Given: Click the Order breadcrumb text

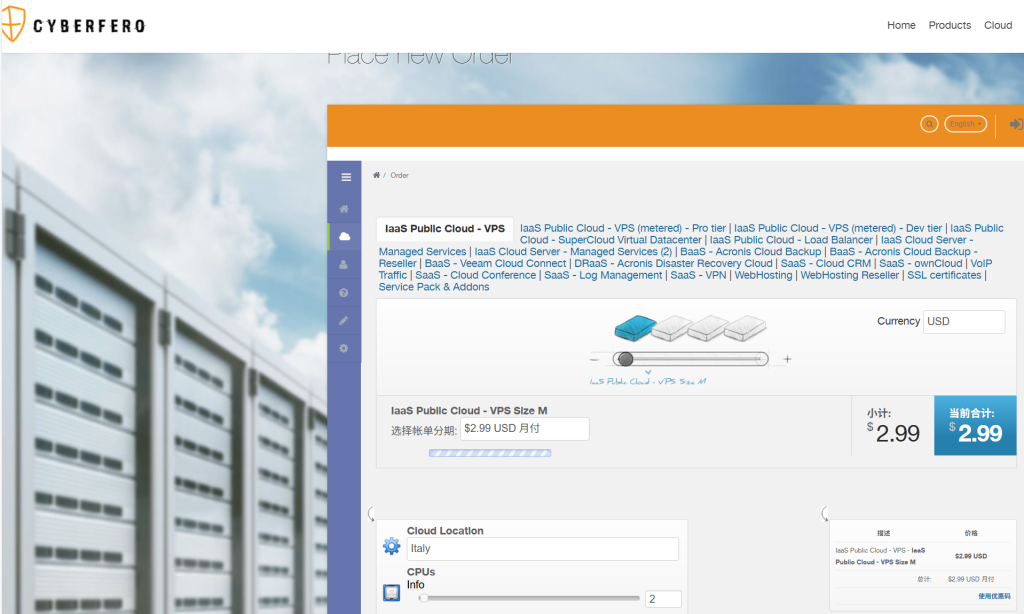Looking at the screenshot, I should point(400,175).
